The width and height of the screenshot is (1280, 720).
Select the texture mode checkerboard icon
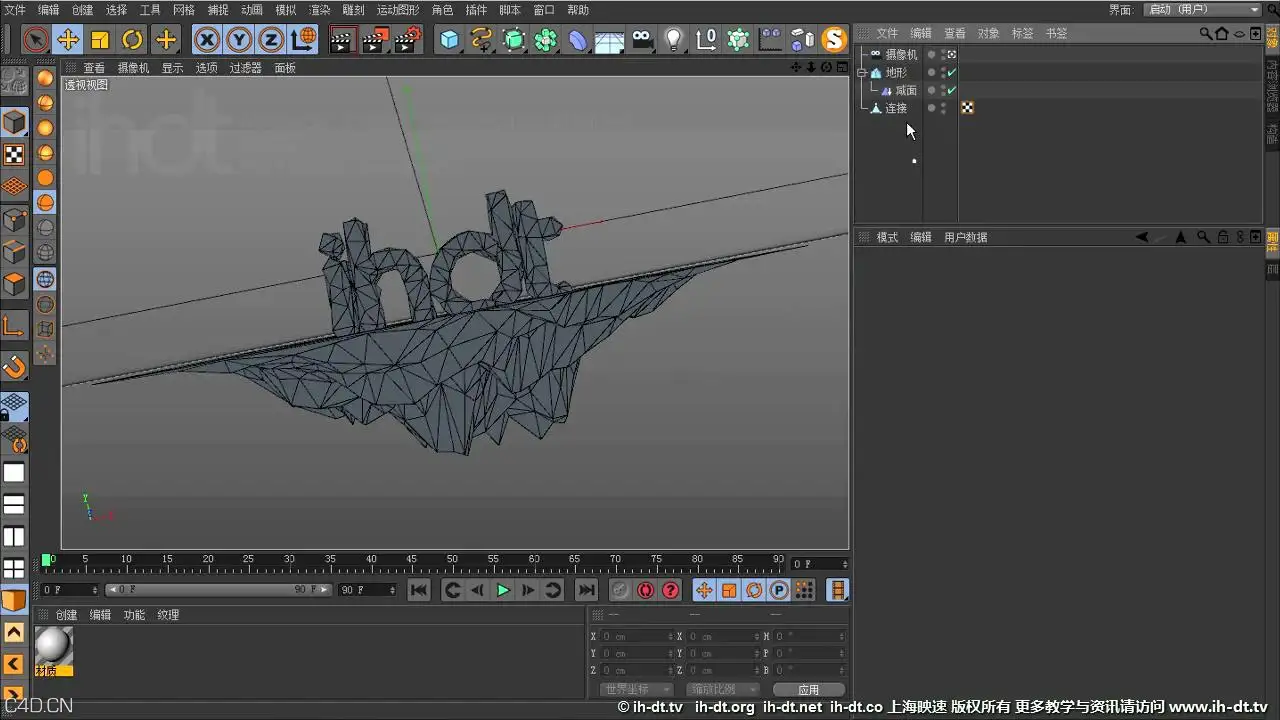tap(14, 155)
